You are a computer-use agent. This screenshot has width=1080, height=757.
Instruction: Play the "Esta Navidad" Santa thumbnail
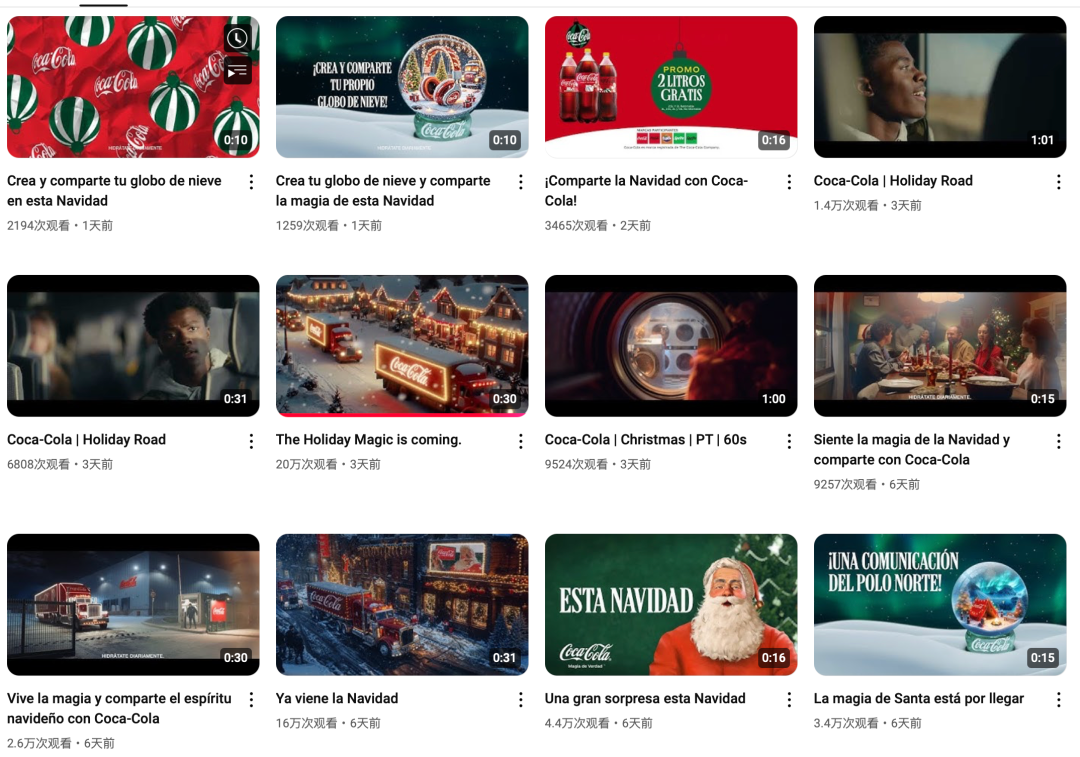(x=671, y=605)
